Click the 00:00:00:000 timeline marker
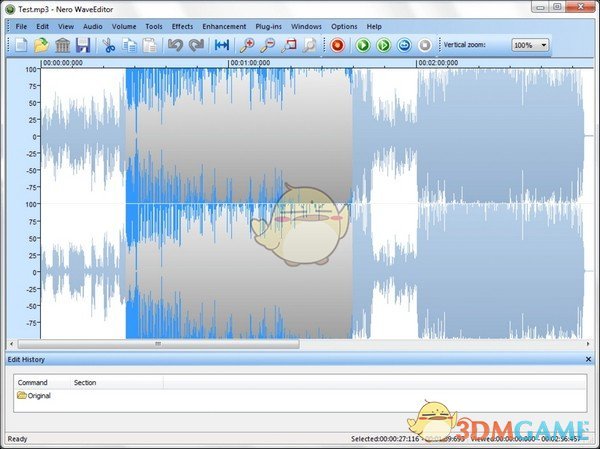The height and width of the screenshot is (449, 600). pos(62,63)
